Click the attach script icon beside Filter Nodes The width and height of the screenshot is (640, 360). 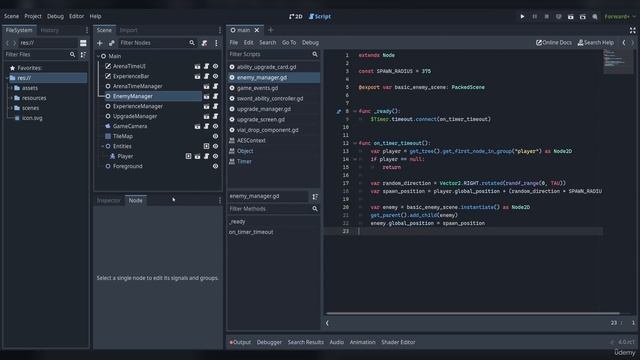click(x=204, y=43)
